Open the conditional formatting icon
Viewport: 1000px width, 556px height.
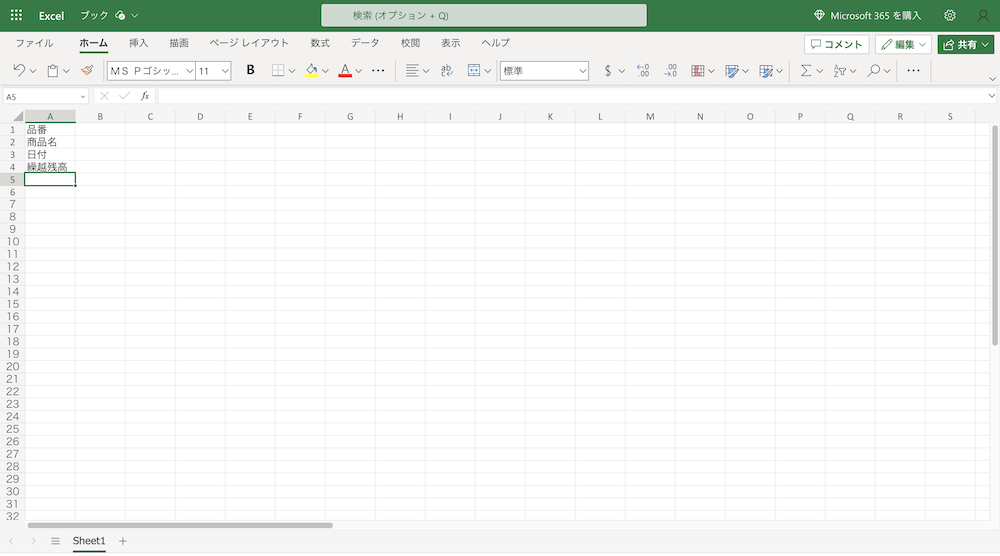pyautogui.click(x=698, y=71)
